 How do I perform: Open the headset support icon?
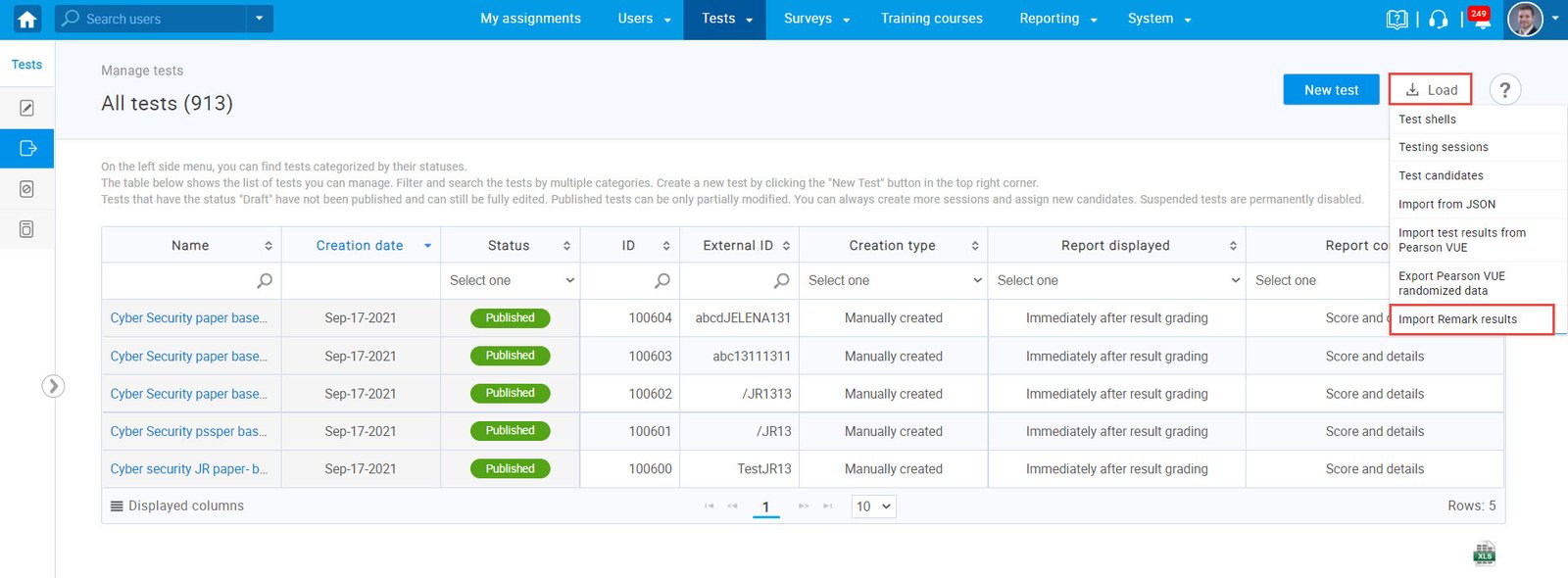[x=1438, y=19]
